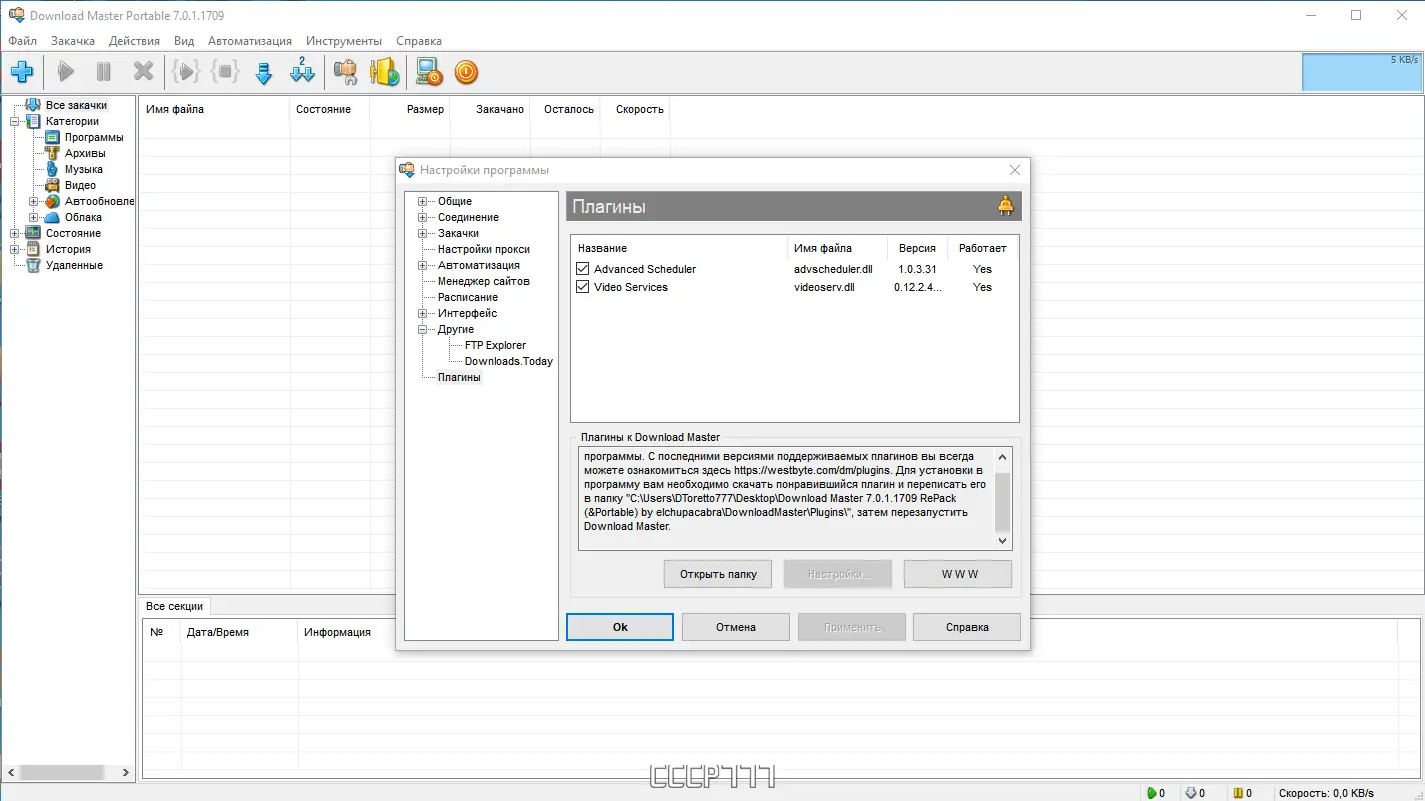The height and width of the screenshot is (801, 1425).
Task: Open the Автоматизация menu in menu bar
Action: 250,41
